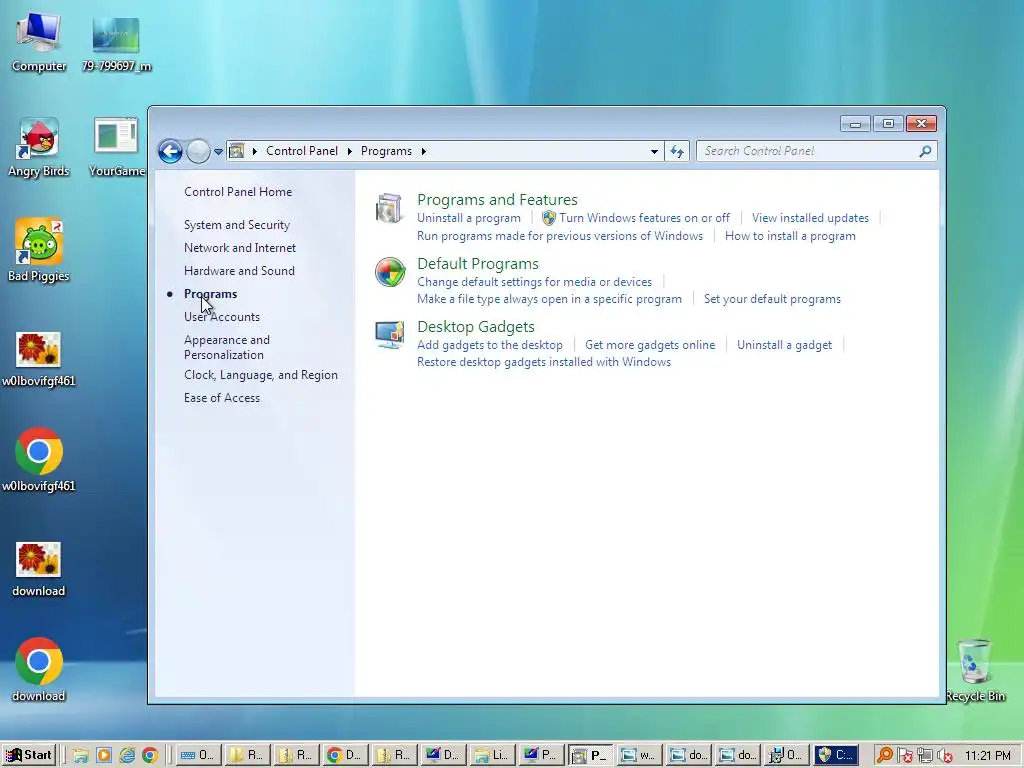Click the Back arrow button in Control Panel
The image size is (1024, 768).
click(x=170, y=152)
